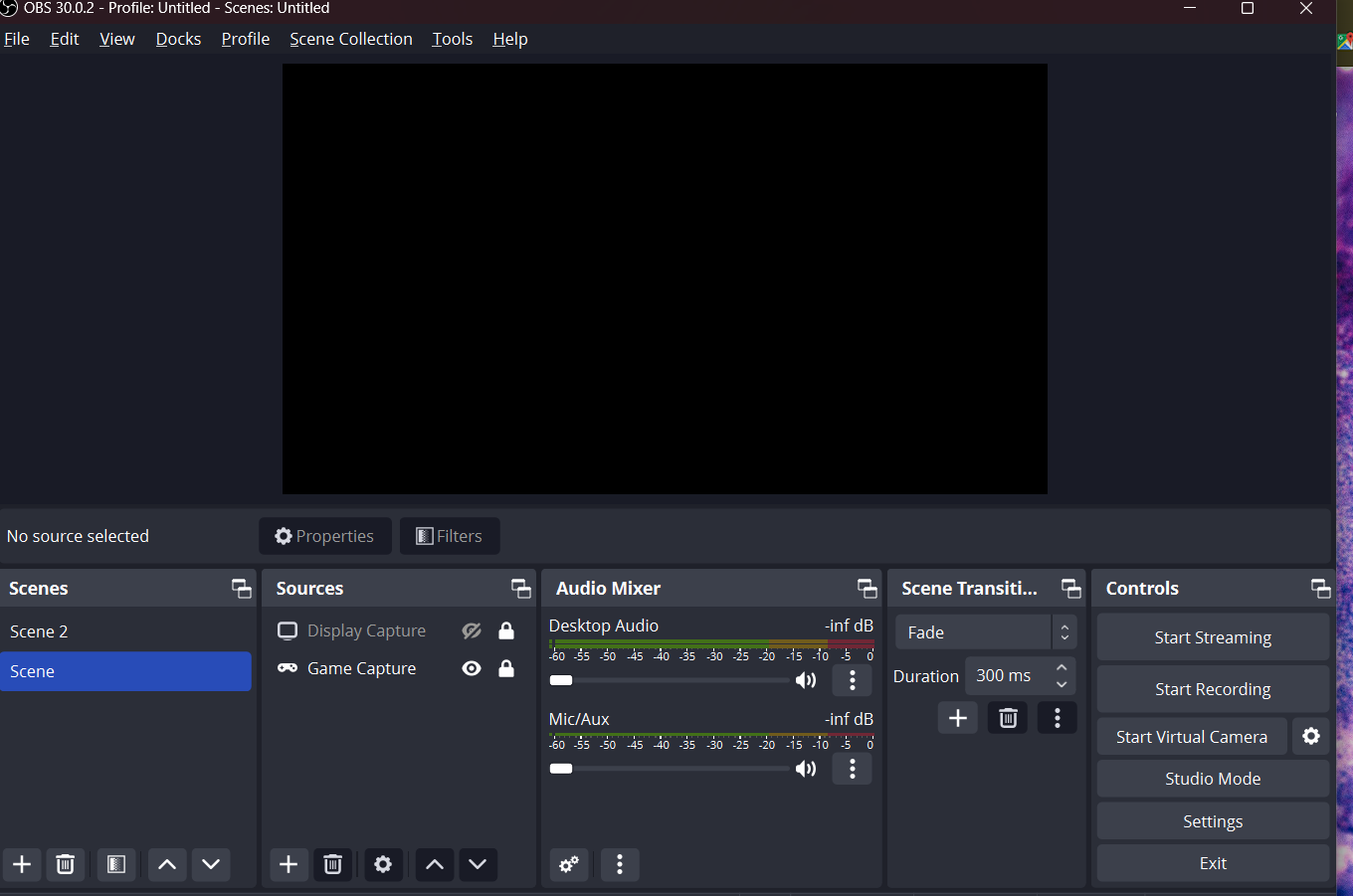Open the File menu
1353x896 pixels.
17,39
